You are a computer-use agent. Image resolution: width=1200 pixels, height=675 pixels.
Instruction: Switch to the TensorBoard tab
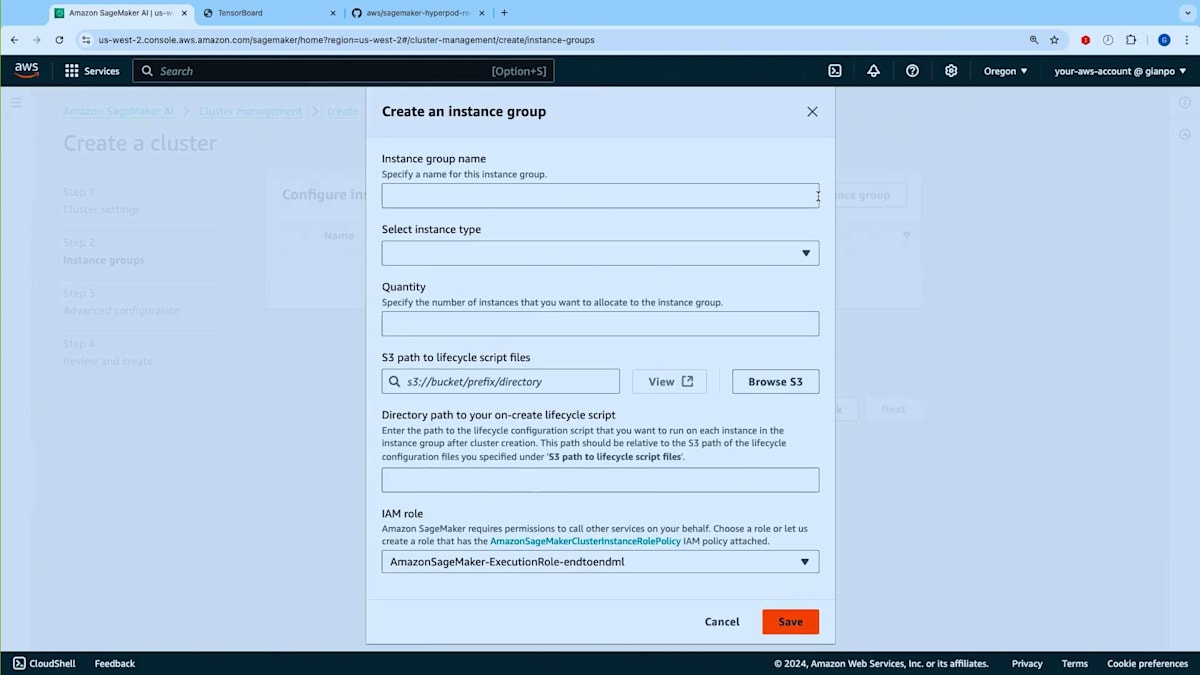269,13
